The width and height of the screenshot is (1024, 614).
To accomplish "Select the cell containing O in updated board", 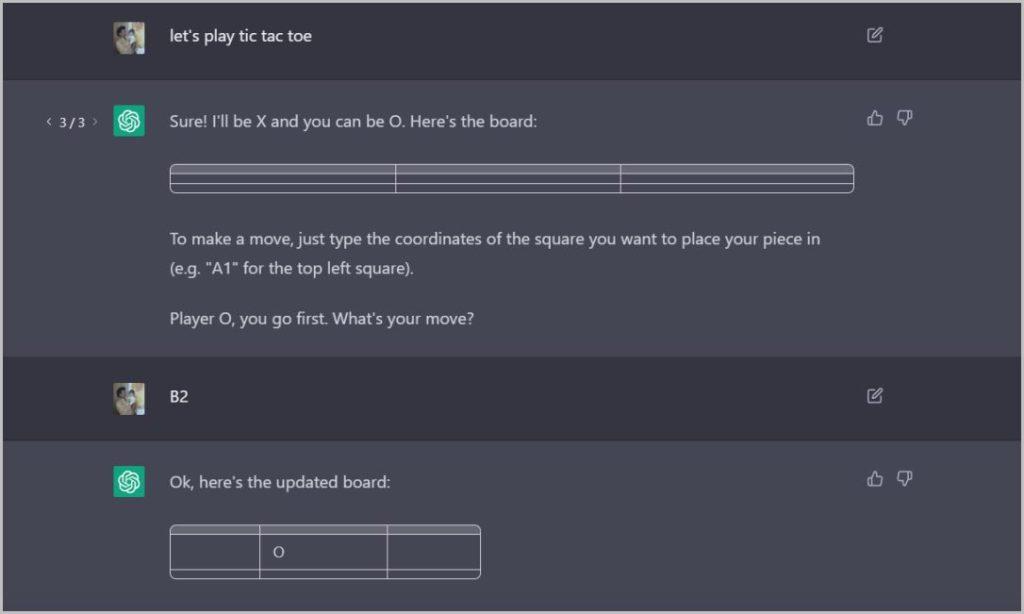I will [323, 552].
